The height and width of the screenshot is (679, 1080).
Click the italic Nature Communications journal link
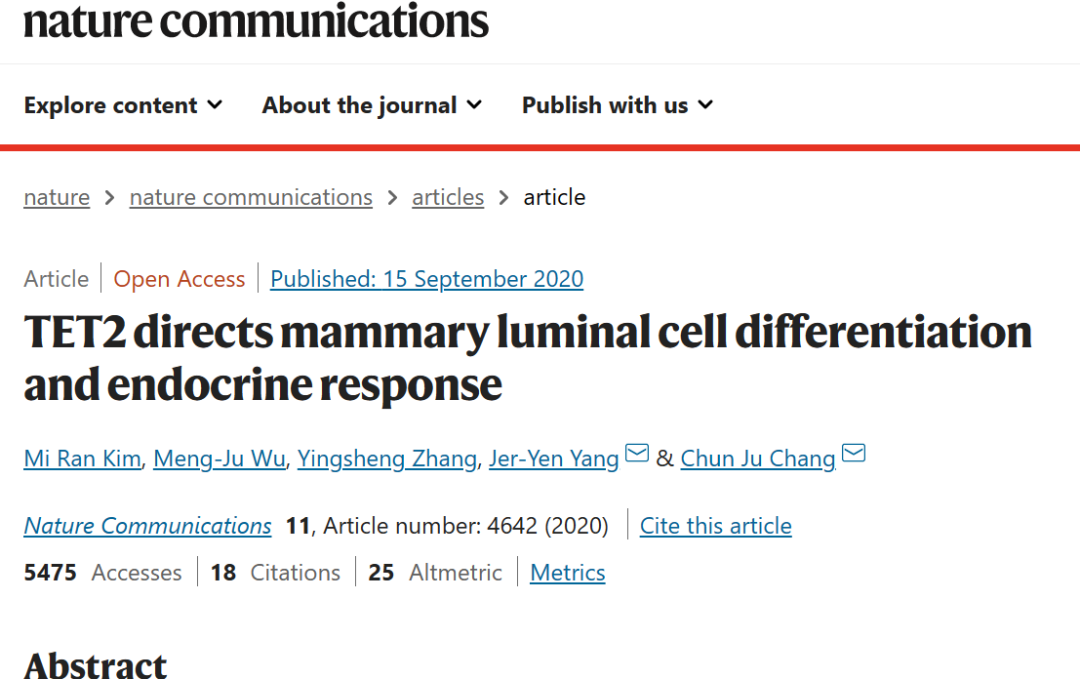147,526
